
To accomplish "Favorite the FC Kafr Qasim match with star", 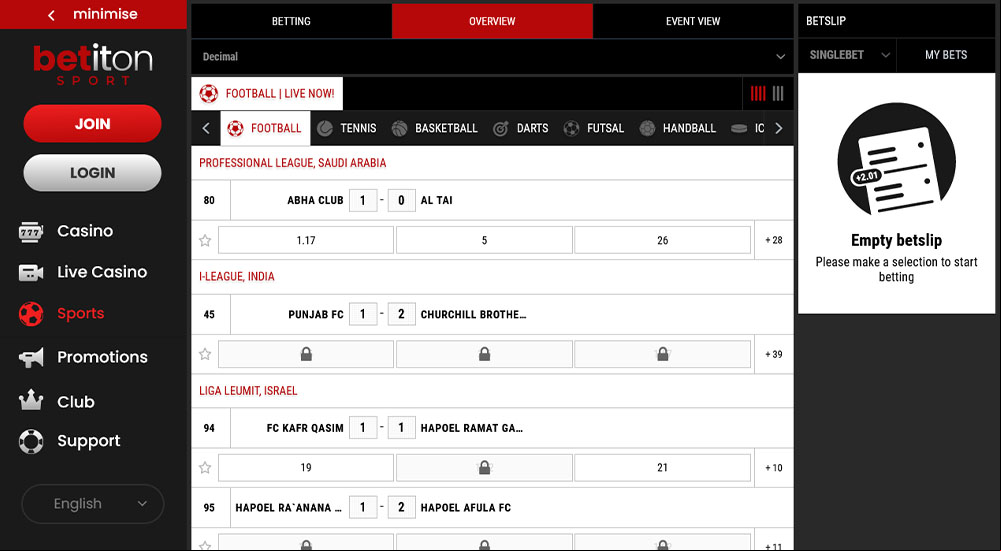I will pos(205,468).
